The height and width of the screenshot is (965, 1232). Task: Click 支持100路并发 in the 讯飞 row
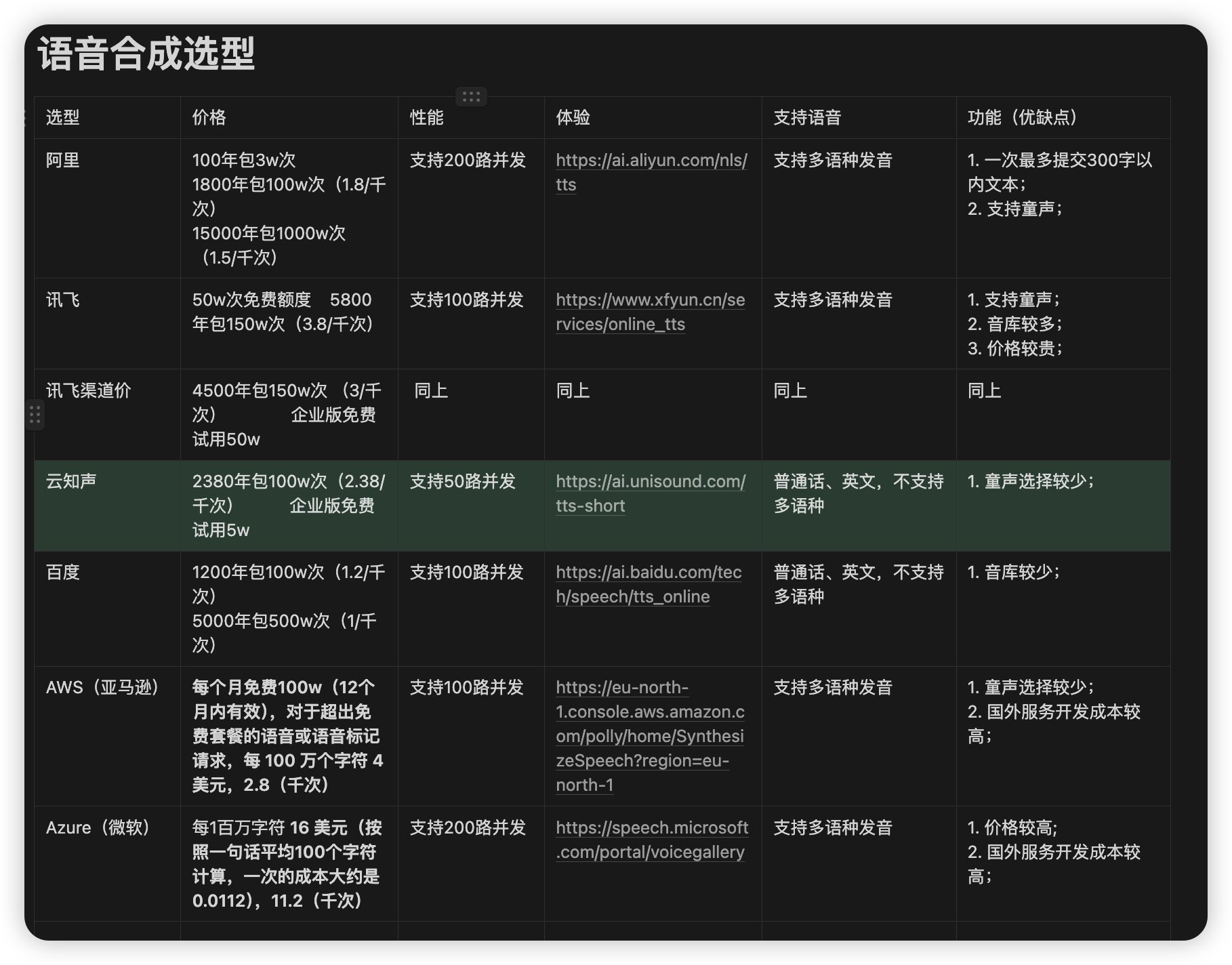pos(467,300)
